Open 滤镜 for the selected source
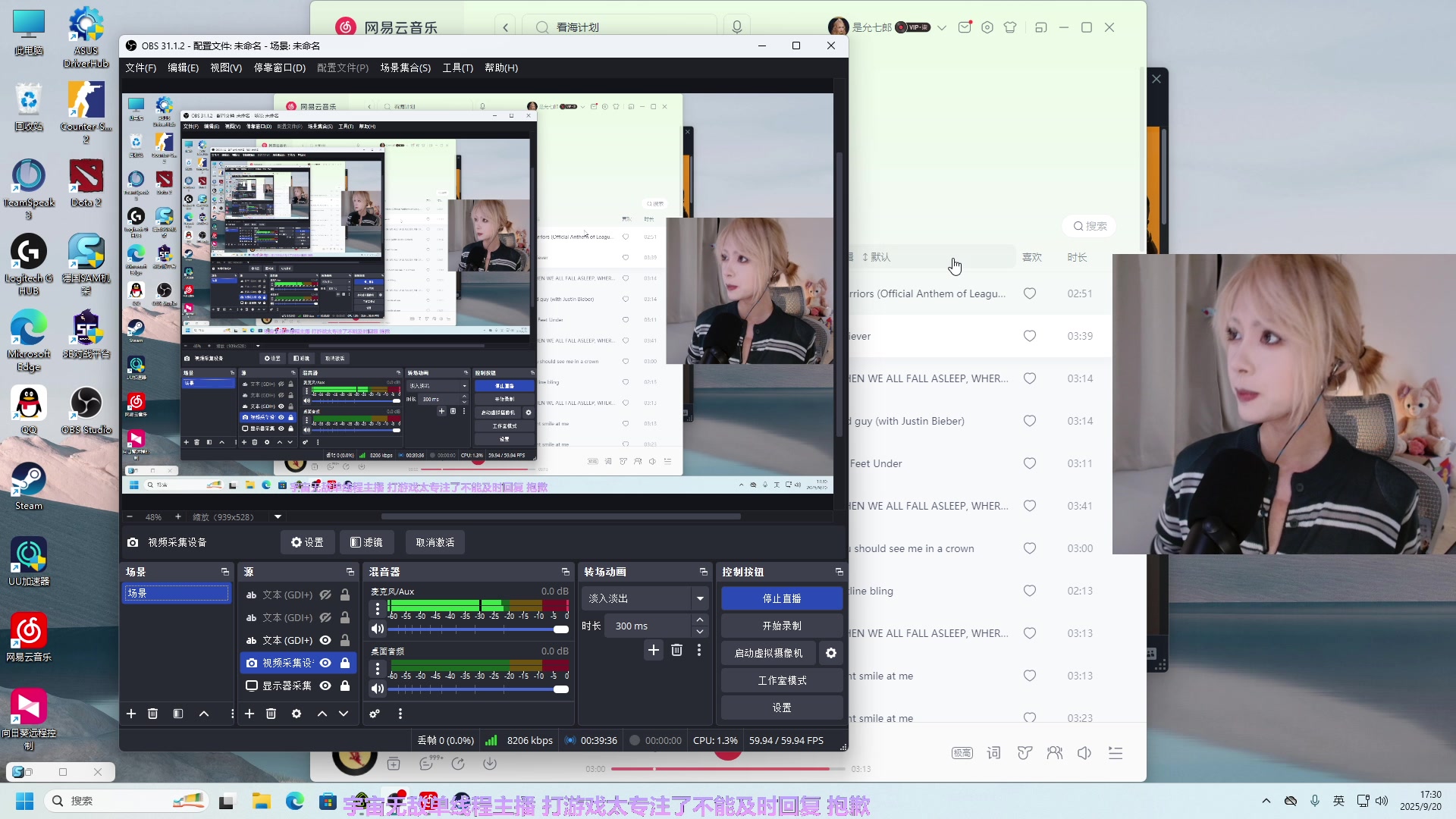This screenshot has width=1456, height=819. click(x=366, y=542)
